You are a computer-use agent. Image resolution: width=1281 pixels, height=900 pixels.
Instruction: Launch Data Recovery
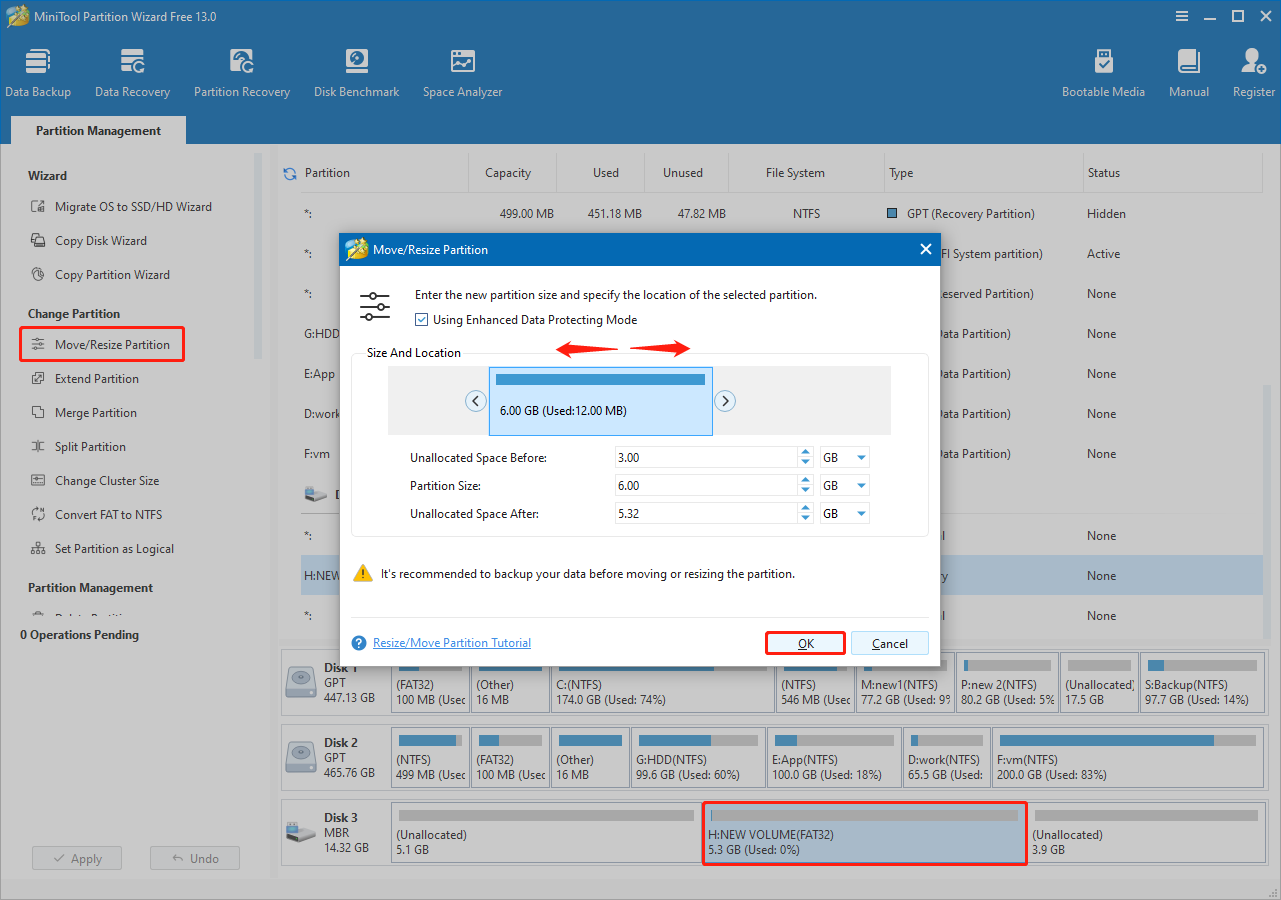132,70
